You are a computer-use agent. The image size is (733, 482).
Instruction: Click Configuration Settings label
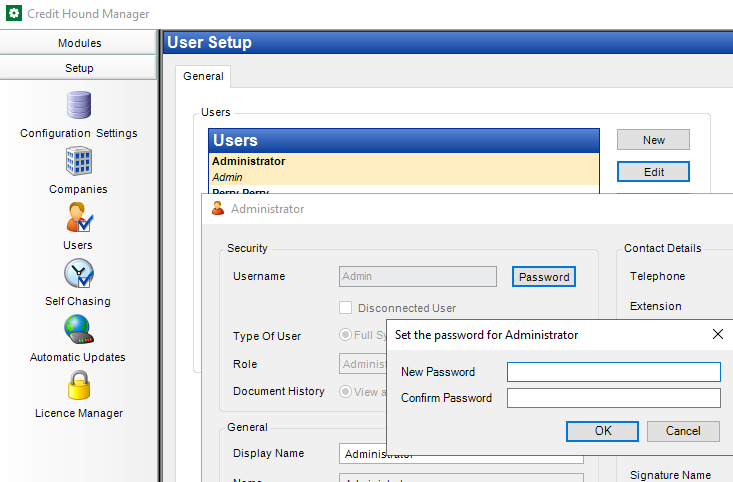79,133
